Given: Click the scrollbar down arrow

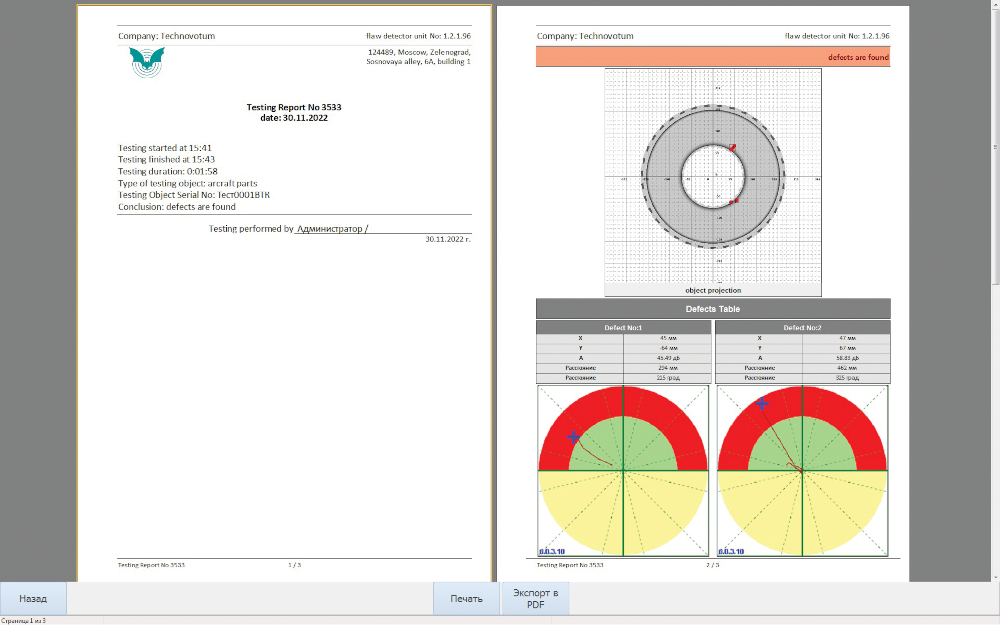Looking at the screenshot, I should click(994, 576).
